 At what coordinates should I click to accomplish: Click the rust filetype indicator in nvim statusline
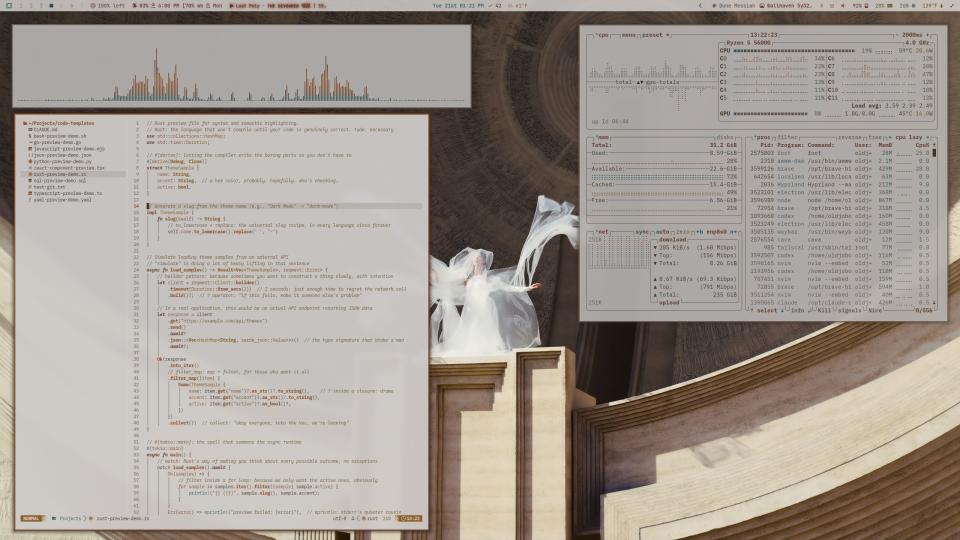coord(370,519)
